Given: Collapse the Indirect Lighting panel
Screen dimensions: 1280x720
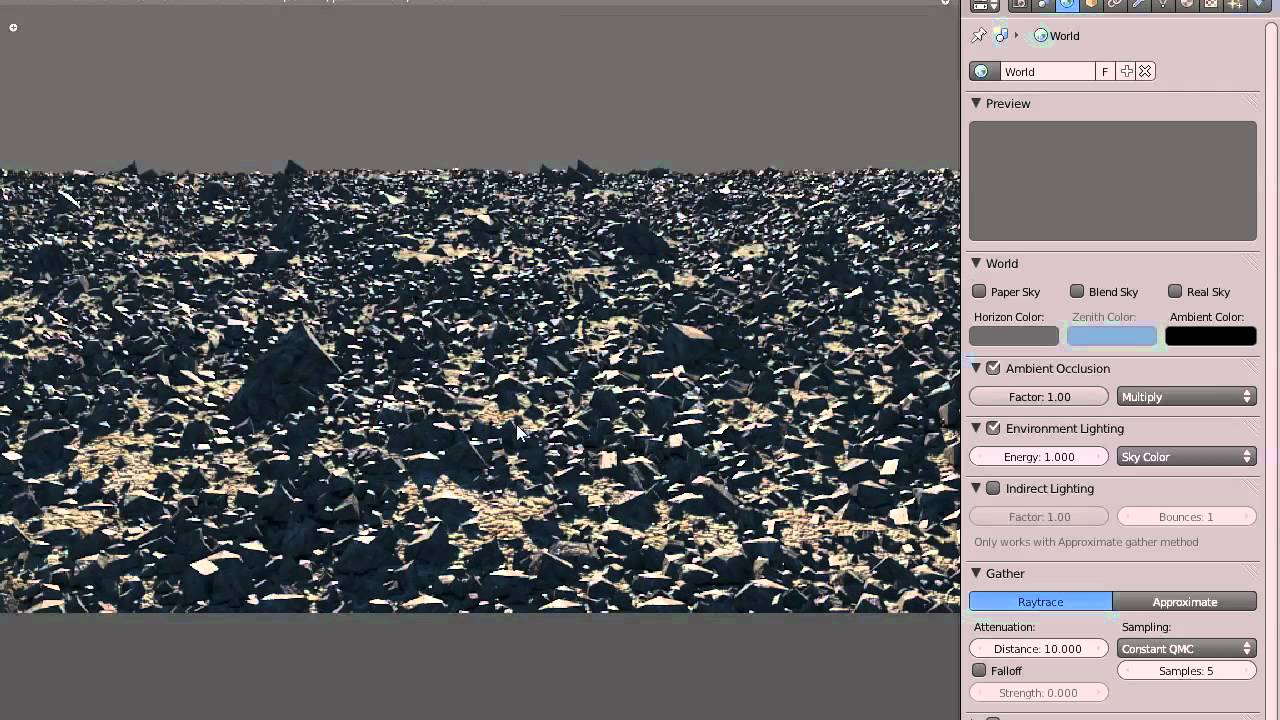Looking at the screenshot, I should pos(976,489).
